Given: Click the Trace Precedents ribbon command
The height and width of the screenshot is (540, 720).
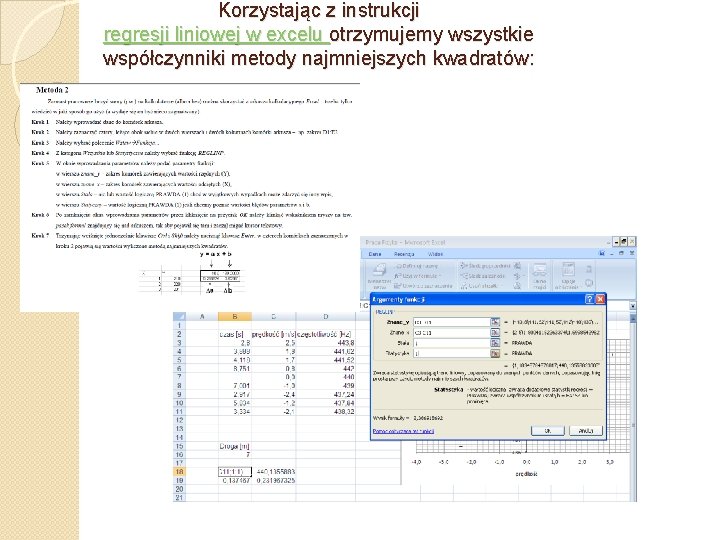Looking at the screenshot, I should [486, 266].
